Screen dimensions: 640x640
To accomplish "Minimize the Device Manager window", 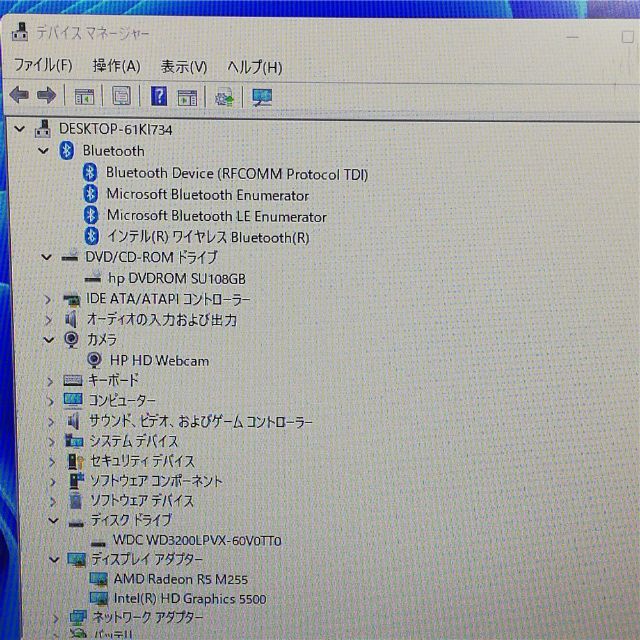I will 572,37.
